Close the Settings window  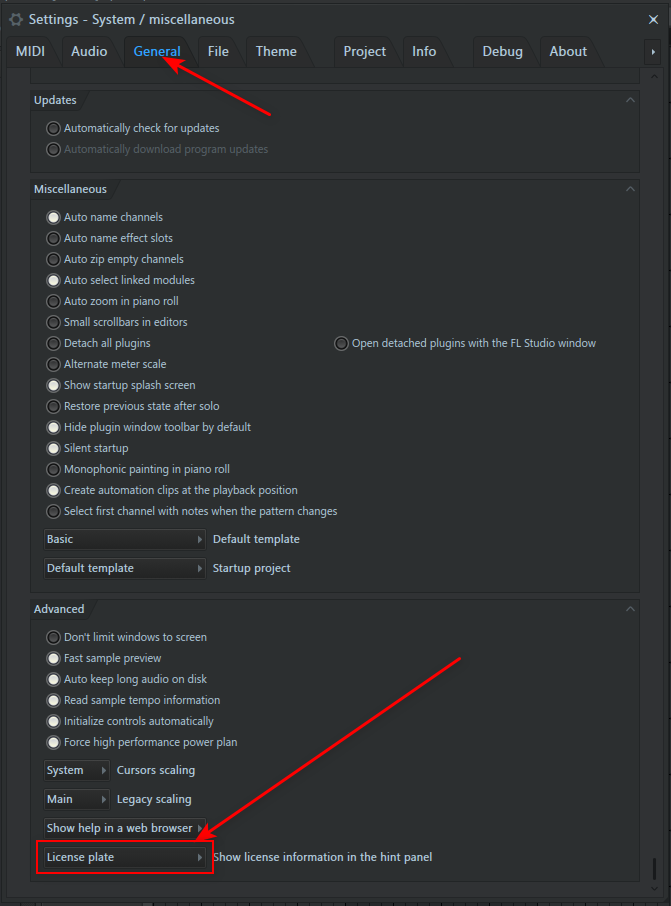click(653, 19)
